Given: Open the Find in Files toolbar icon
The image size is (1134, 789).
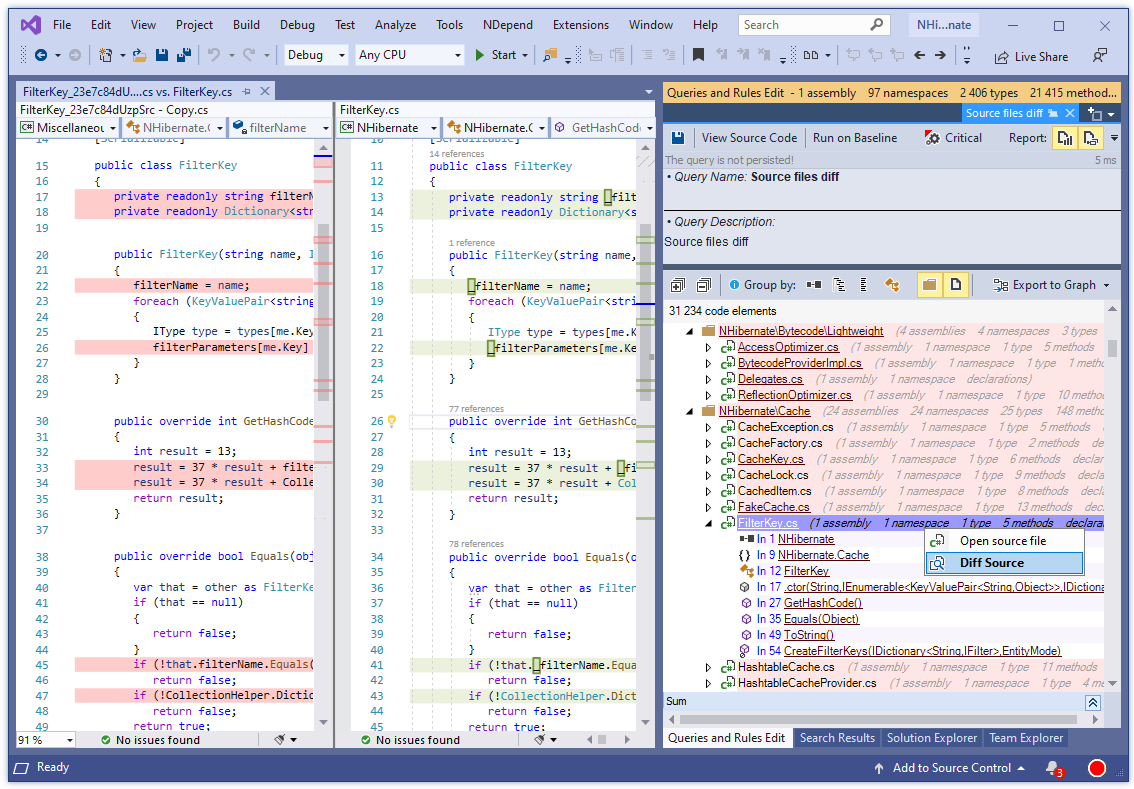Looking at the screenshot, I should coord(550,55).
